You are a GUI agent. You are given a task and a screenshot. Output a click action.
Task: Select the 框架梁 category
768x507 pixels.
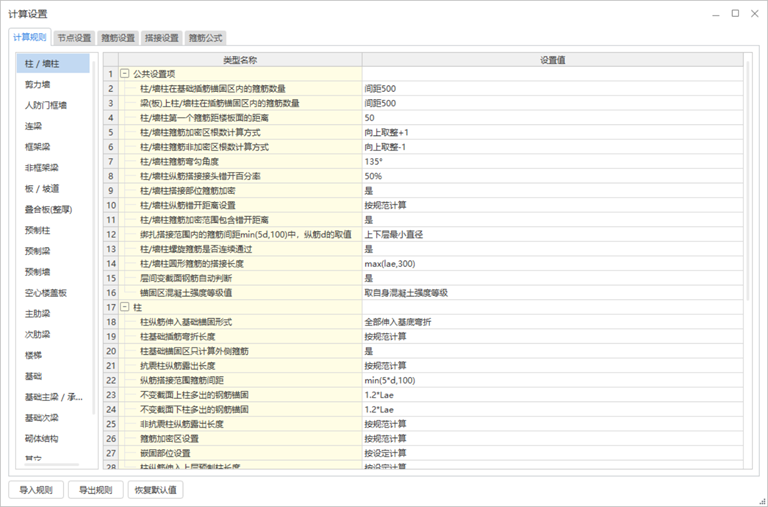coord(38,147)
